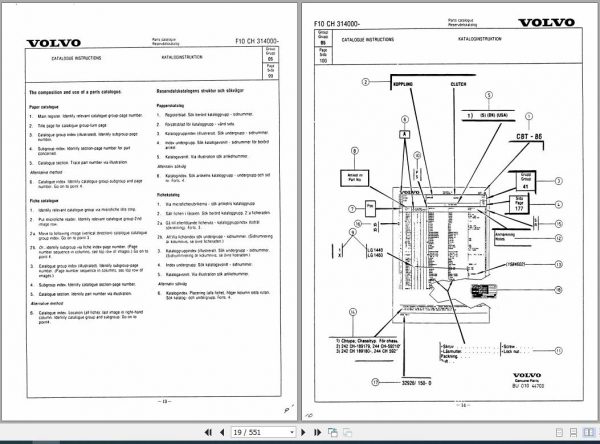Click 'CLUTCH' heading in the diagram
600x444 pixels.
click(458, 84)
